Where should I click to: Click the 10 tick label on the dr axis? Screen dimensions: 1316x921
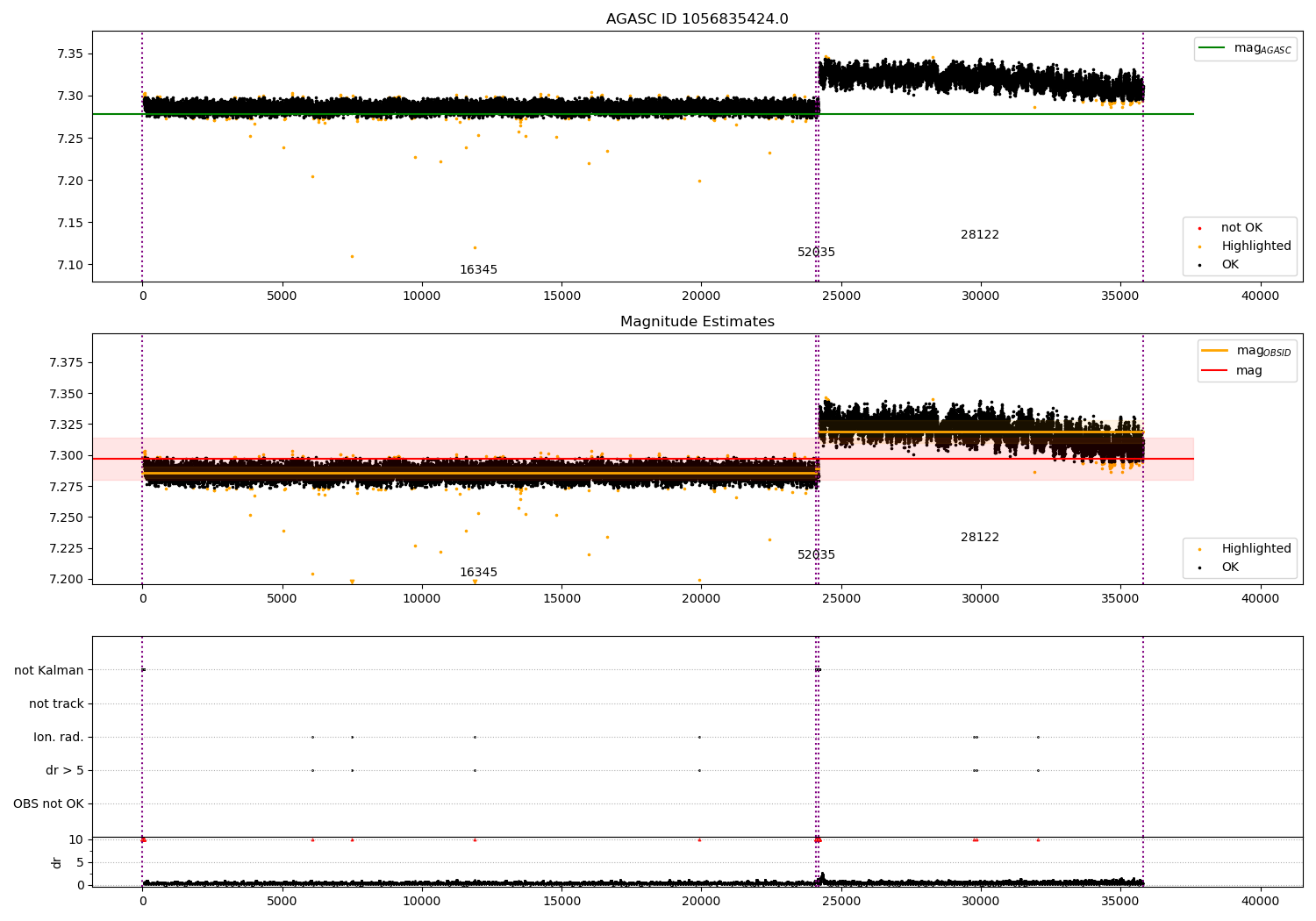click(76, 839)
